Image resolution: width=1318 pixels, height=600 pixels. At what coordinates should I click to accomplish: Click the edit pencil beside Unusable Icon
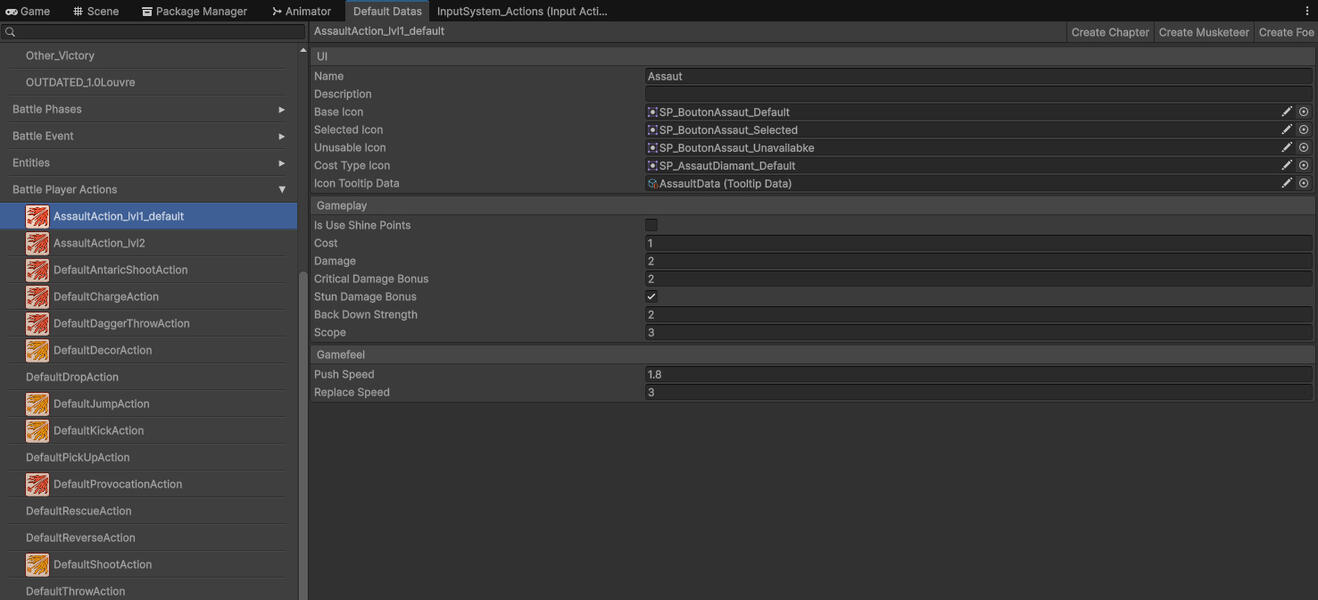tap(1287, 148)
